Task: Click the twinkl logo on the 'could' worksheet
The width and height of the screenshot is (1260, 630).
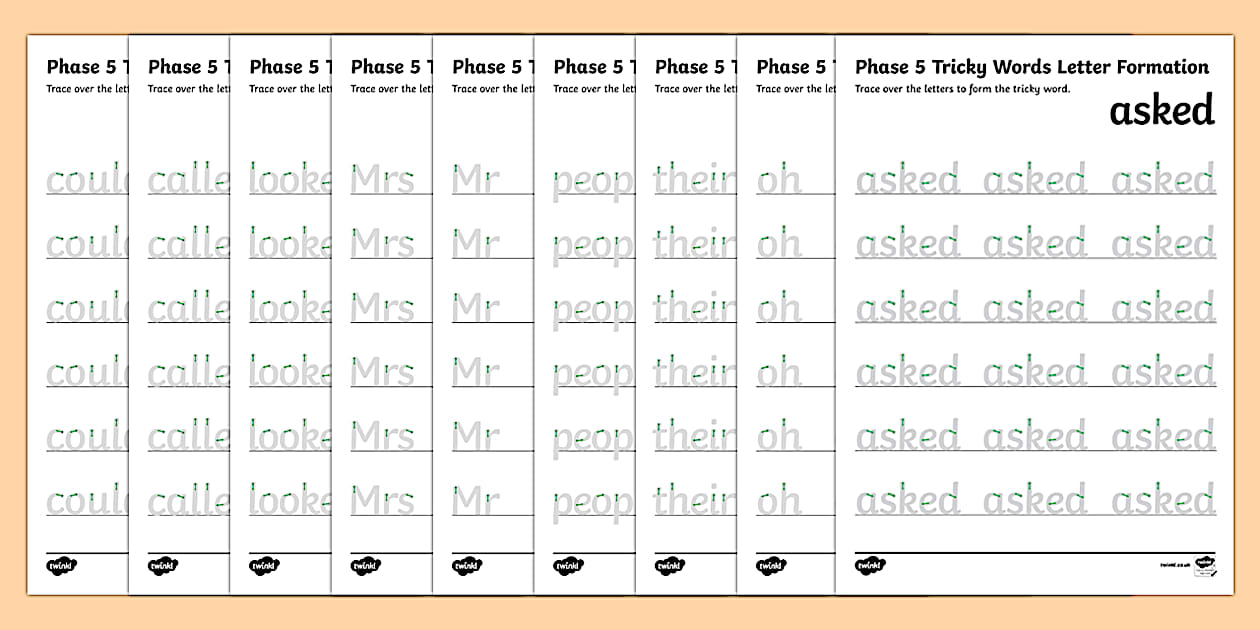Action: [62, 566]
